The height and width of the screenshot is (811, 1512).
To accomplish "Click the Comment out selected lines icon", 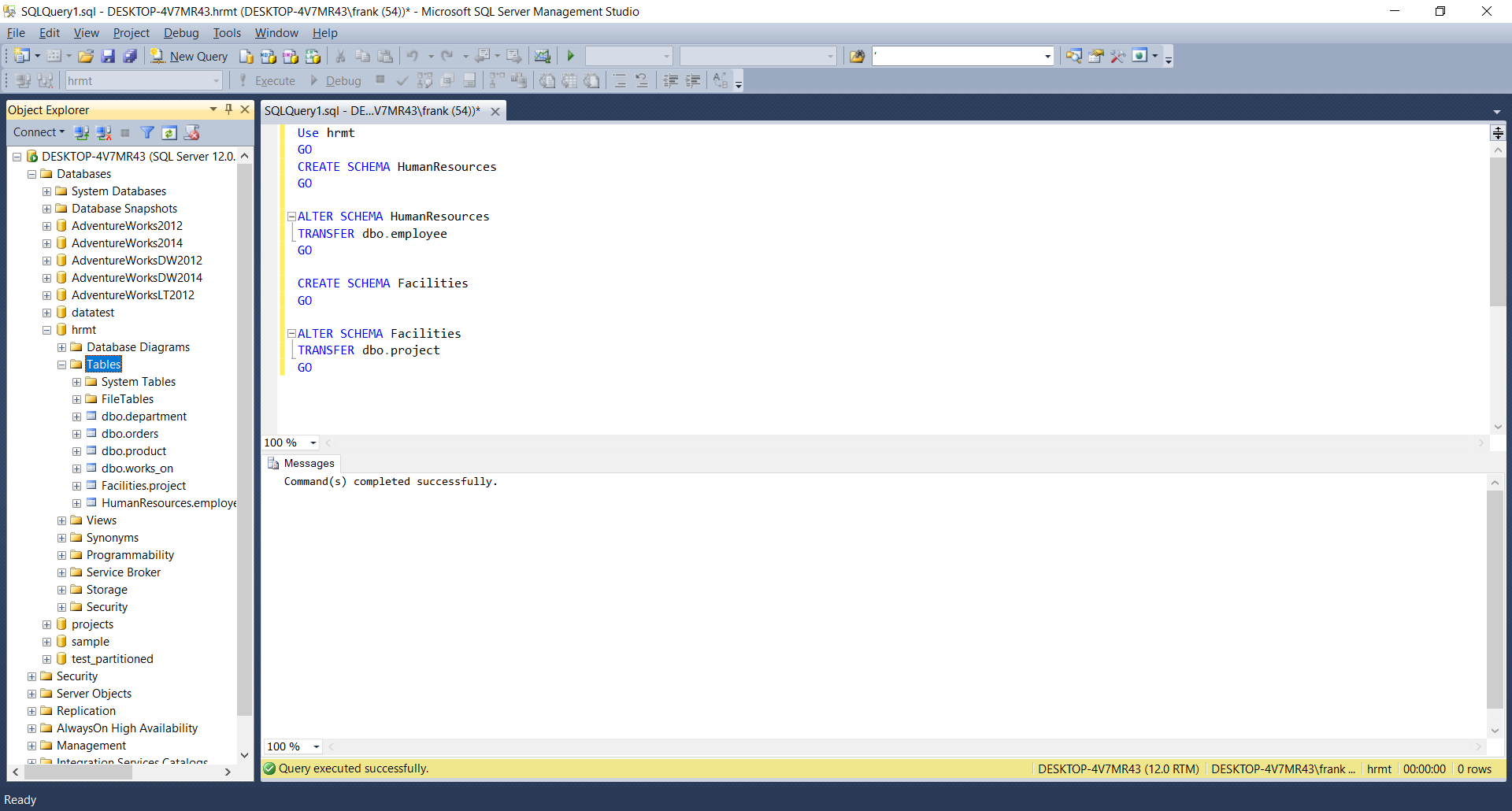I will tap(620, 80).
